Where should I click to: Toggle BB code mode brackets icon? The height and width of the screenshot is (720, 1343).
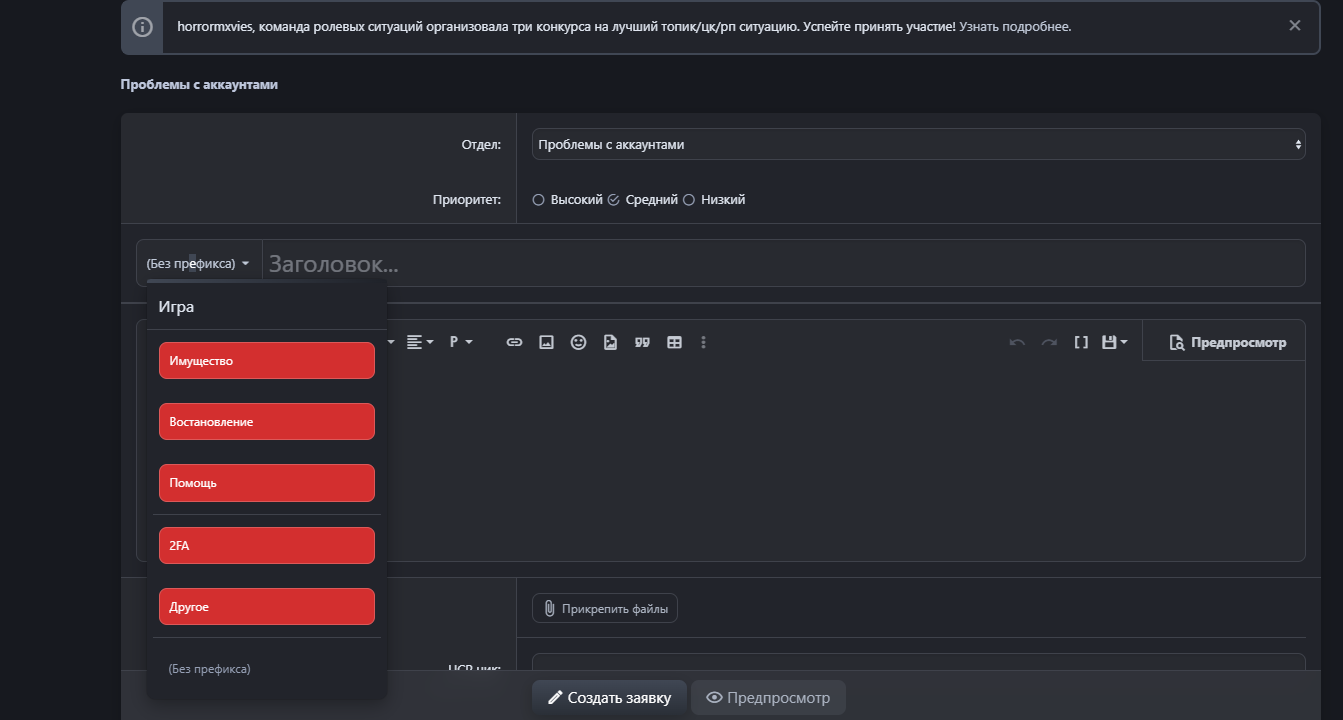pyautogui.click(x=1081, y=342)
